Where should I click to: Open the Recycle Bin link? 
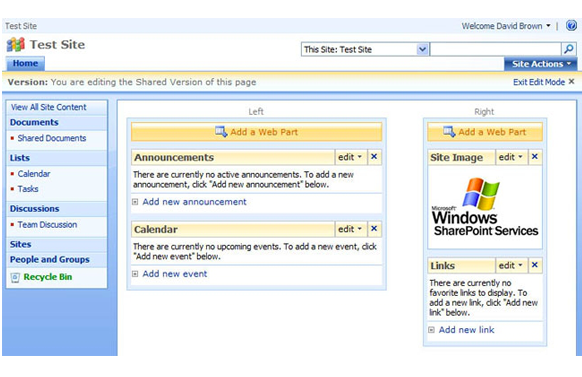[48, 277]
